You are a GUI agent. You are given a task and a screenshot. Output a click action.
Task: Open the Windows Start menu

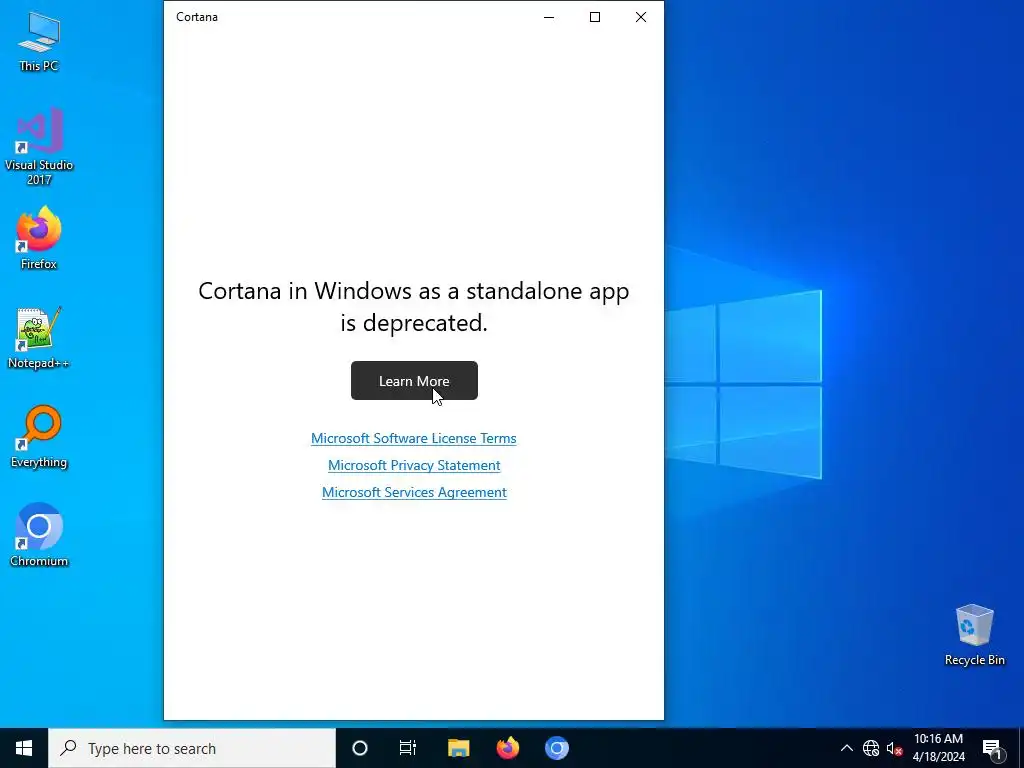[x=24, y=748]
